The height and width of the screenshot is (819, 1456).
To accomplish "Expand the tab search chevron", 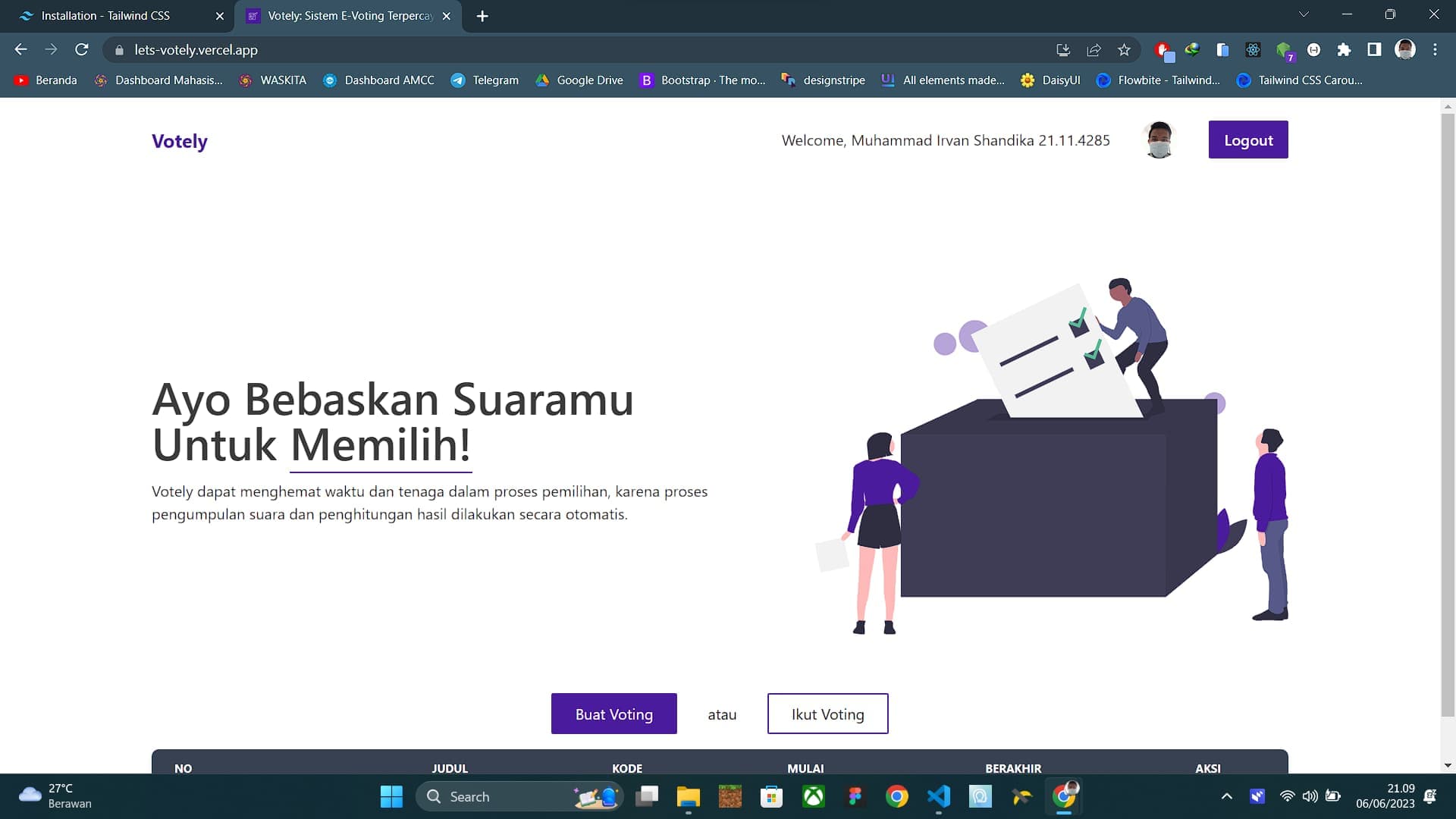I will 1304,14.
